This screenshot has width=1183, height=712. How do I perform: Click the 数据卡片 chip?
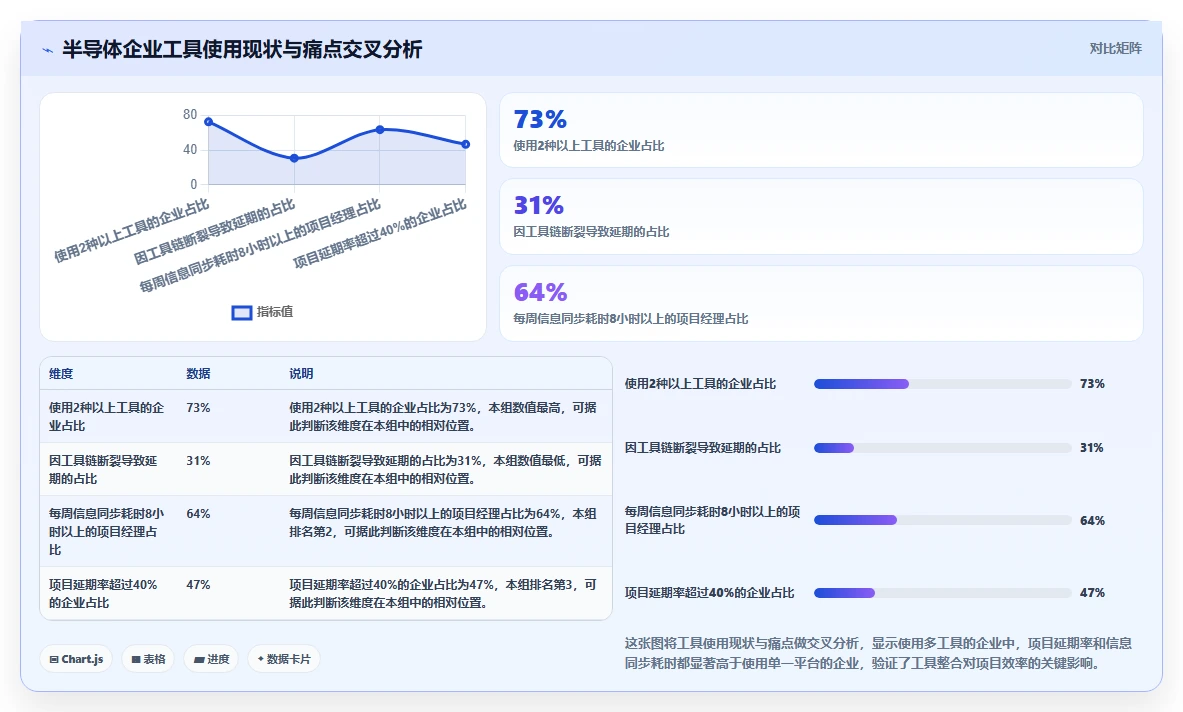coord(284,659)
